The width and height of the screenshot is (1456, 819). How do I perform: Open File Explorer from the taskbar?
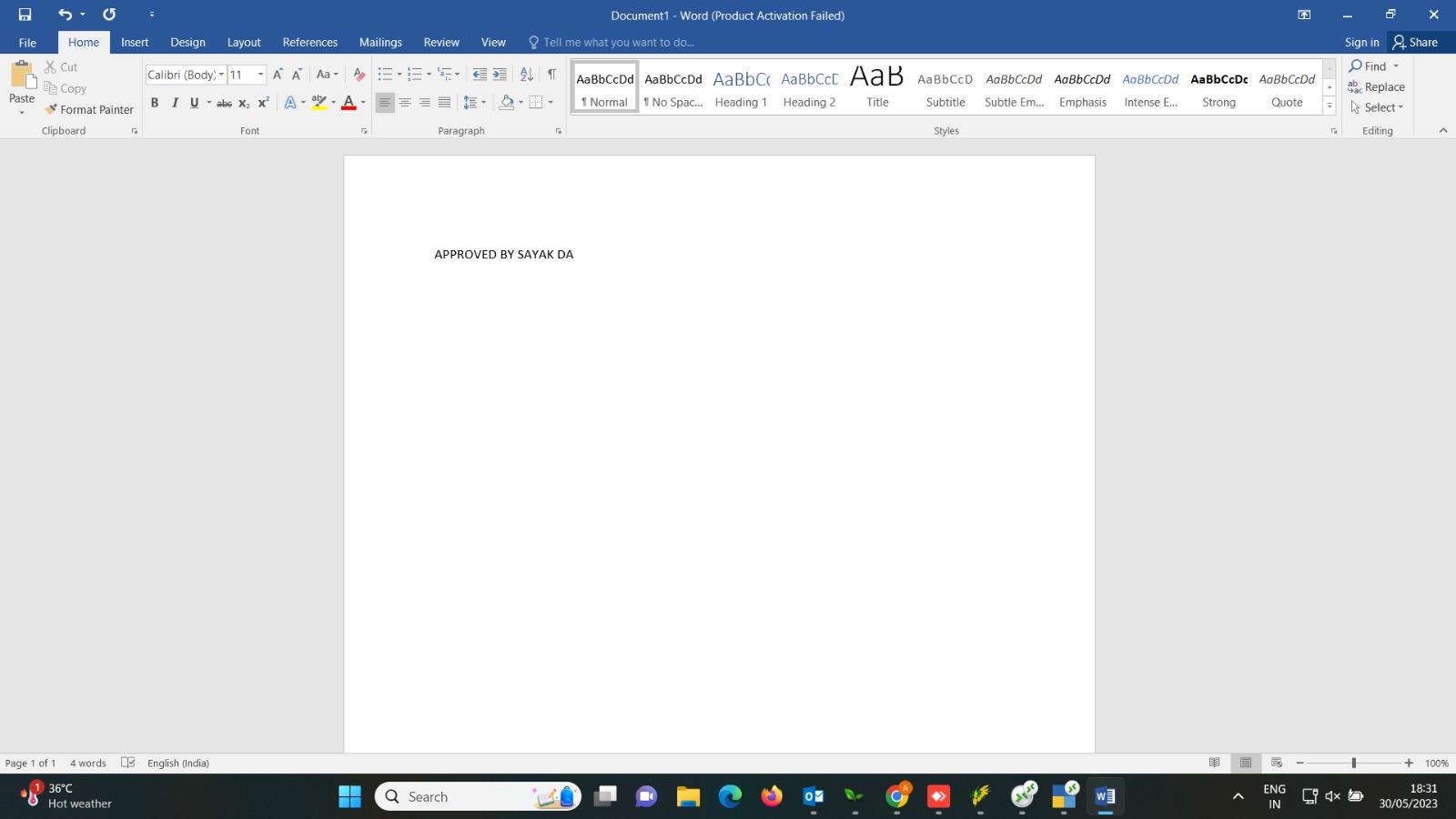pos(688,797)
